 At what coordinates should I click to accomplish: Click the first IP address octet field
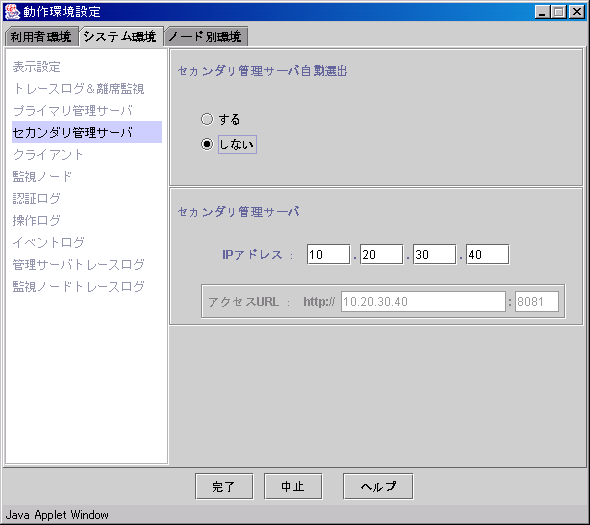click(x=328, y=254)
